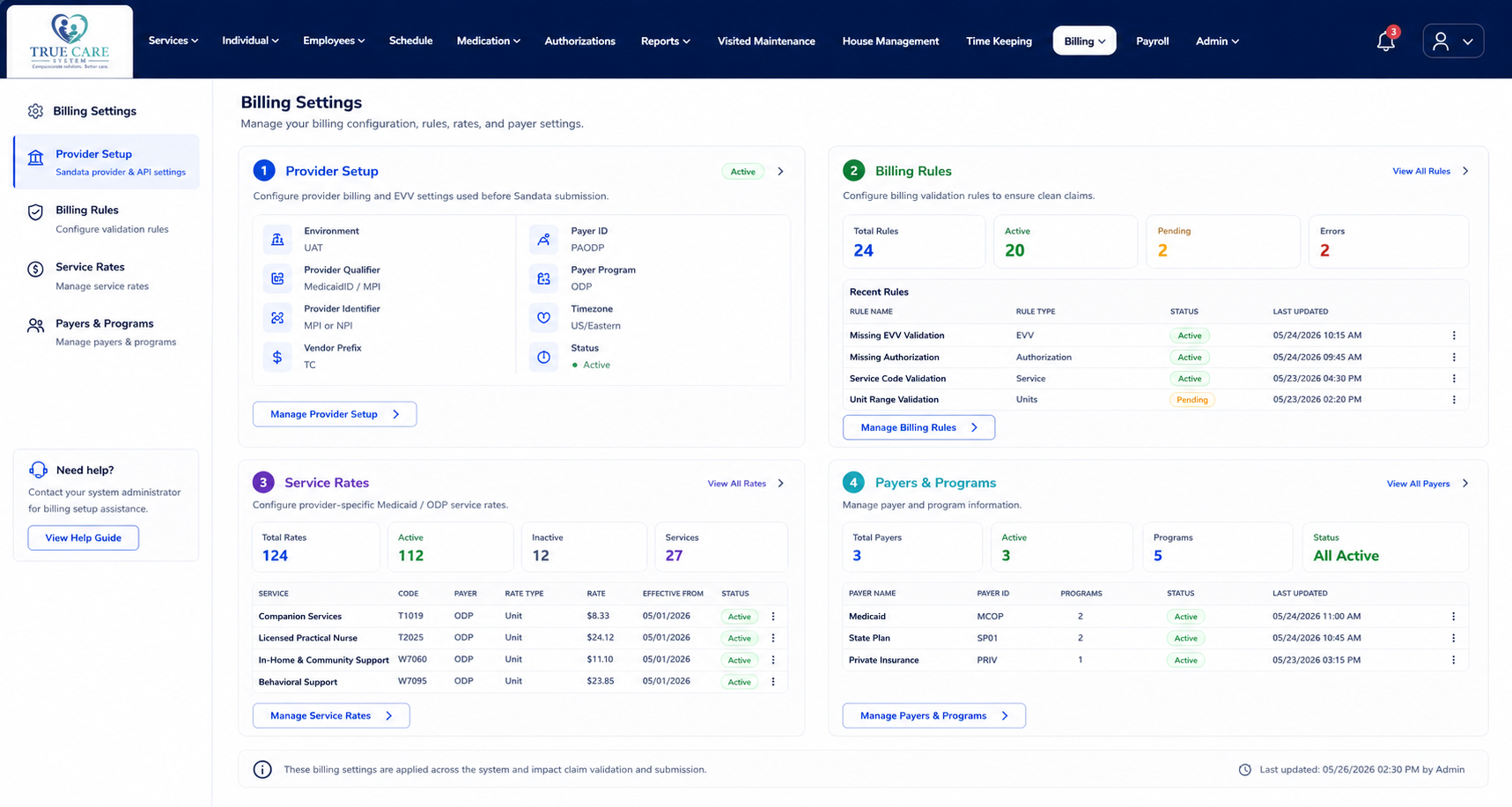Click the Errors 2 rules card

pos(1389,241)
